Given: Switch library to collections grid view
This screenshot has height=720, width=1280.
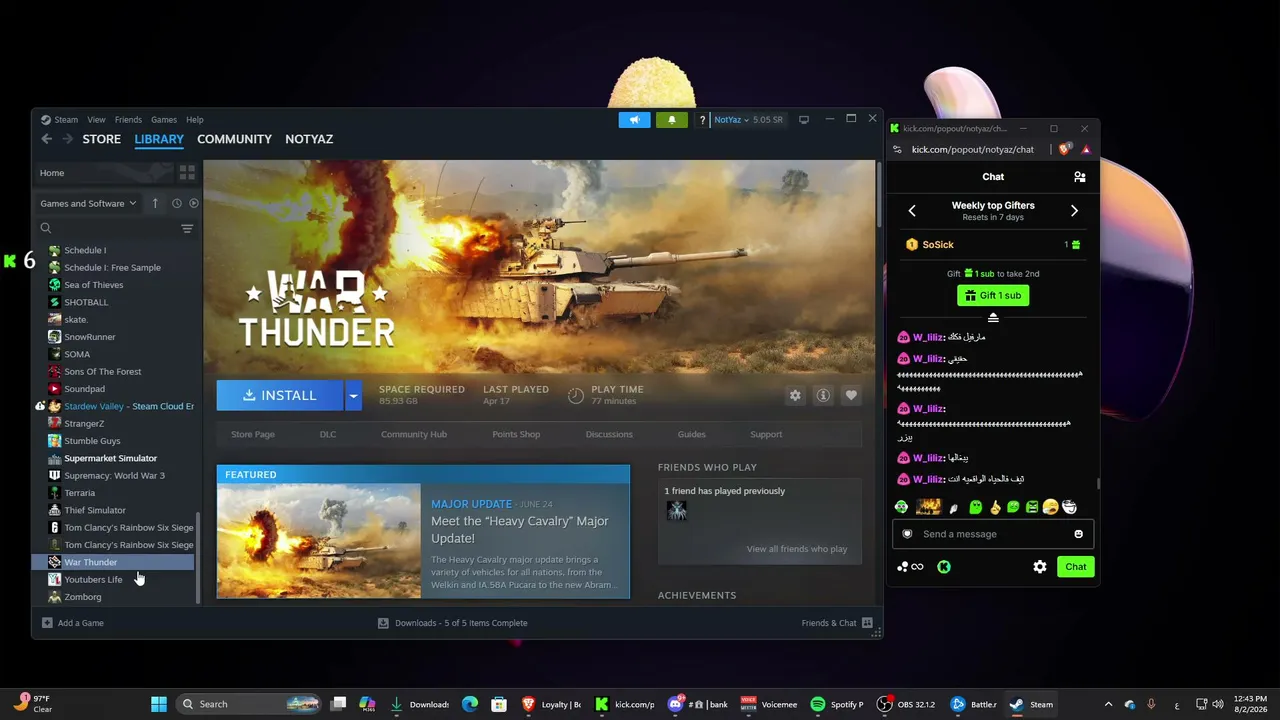Looking at the screenshot, I should (x=187, y=173).
